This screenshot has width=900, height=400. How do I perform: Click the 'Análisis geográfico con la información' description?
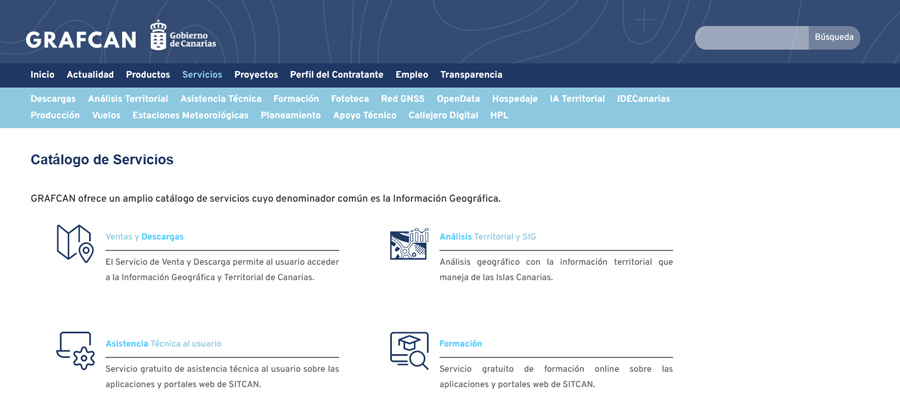point(556,270)
